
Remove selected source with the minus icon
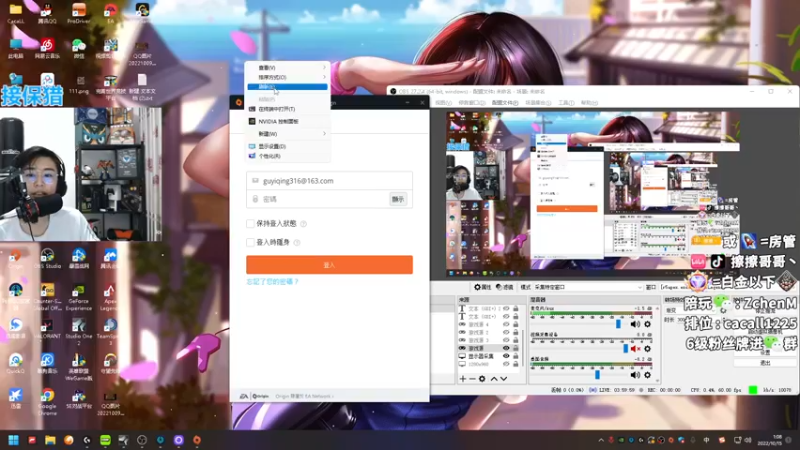tap(472, 379)
